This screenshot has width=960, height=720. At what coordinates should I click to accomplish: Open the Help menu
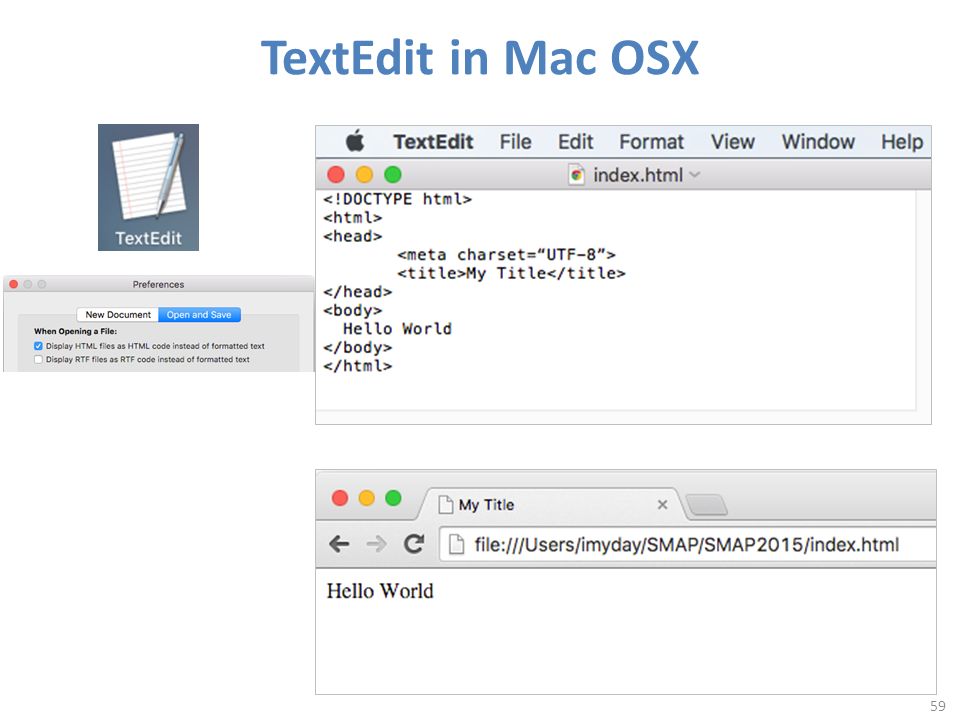coord(902,142)
